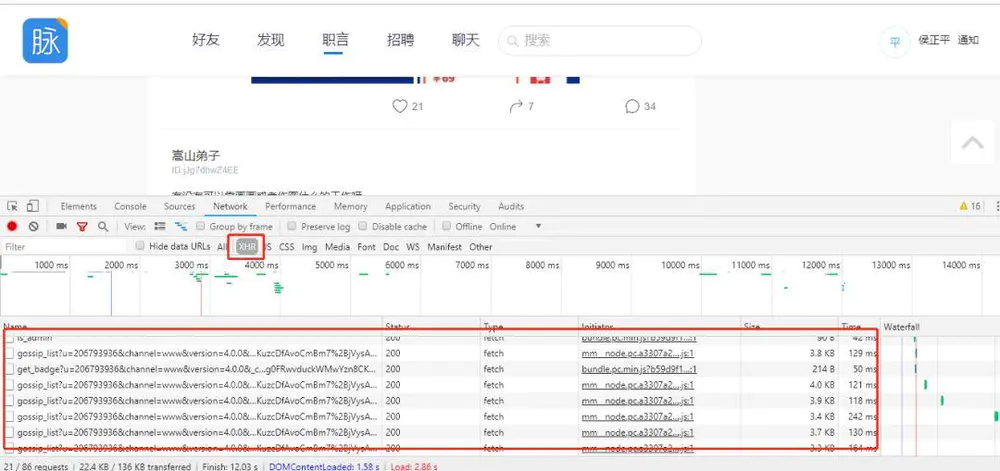Open the DevTools three-dot menu

coord(997,206)
